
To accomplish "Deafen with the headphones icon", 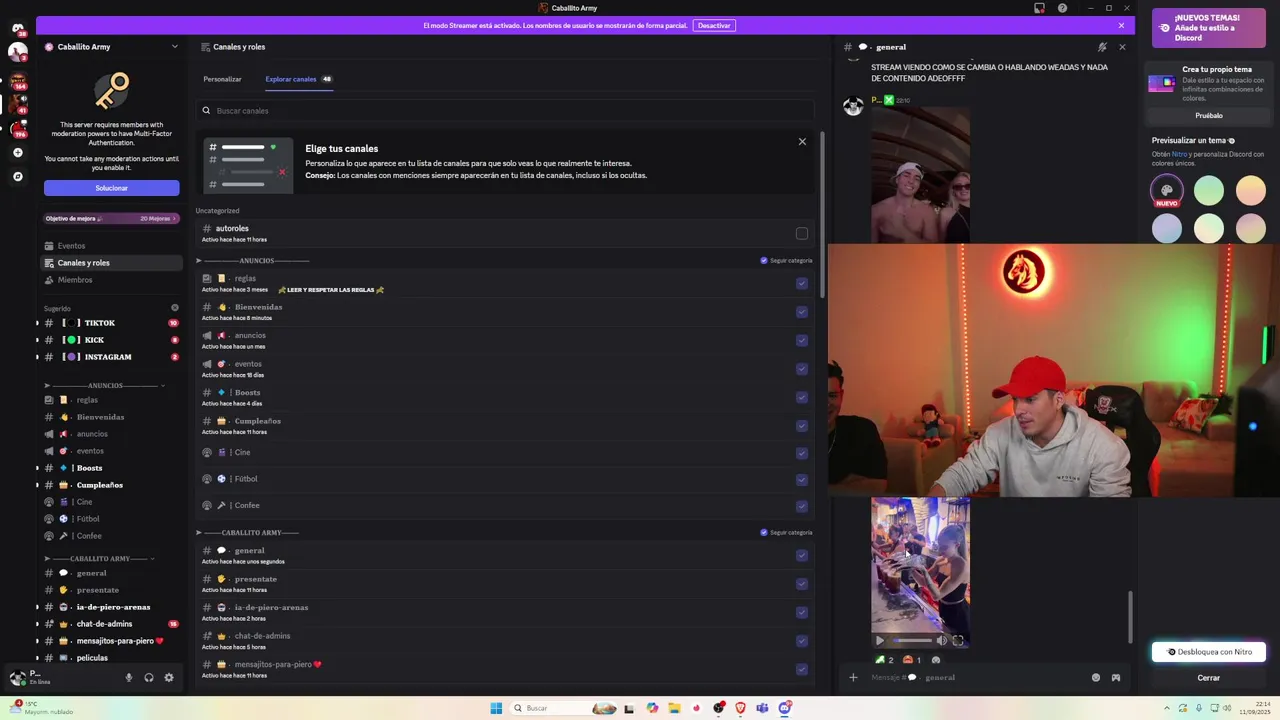I will click(x=149, y=677).
